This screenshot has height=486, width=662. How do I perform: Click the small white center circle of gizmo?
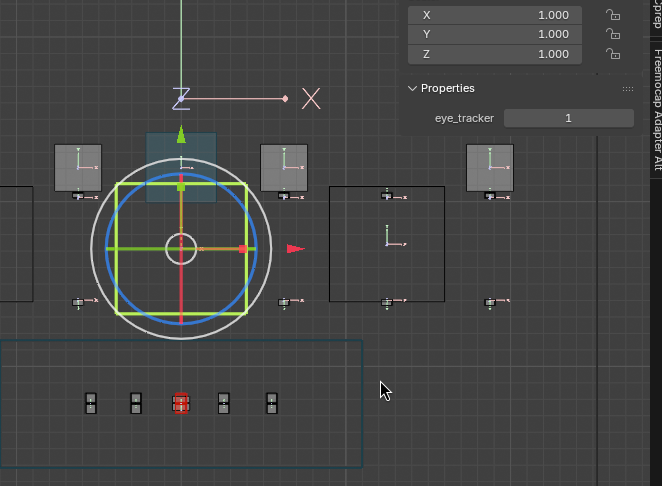click(x=181, y=248)
